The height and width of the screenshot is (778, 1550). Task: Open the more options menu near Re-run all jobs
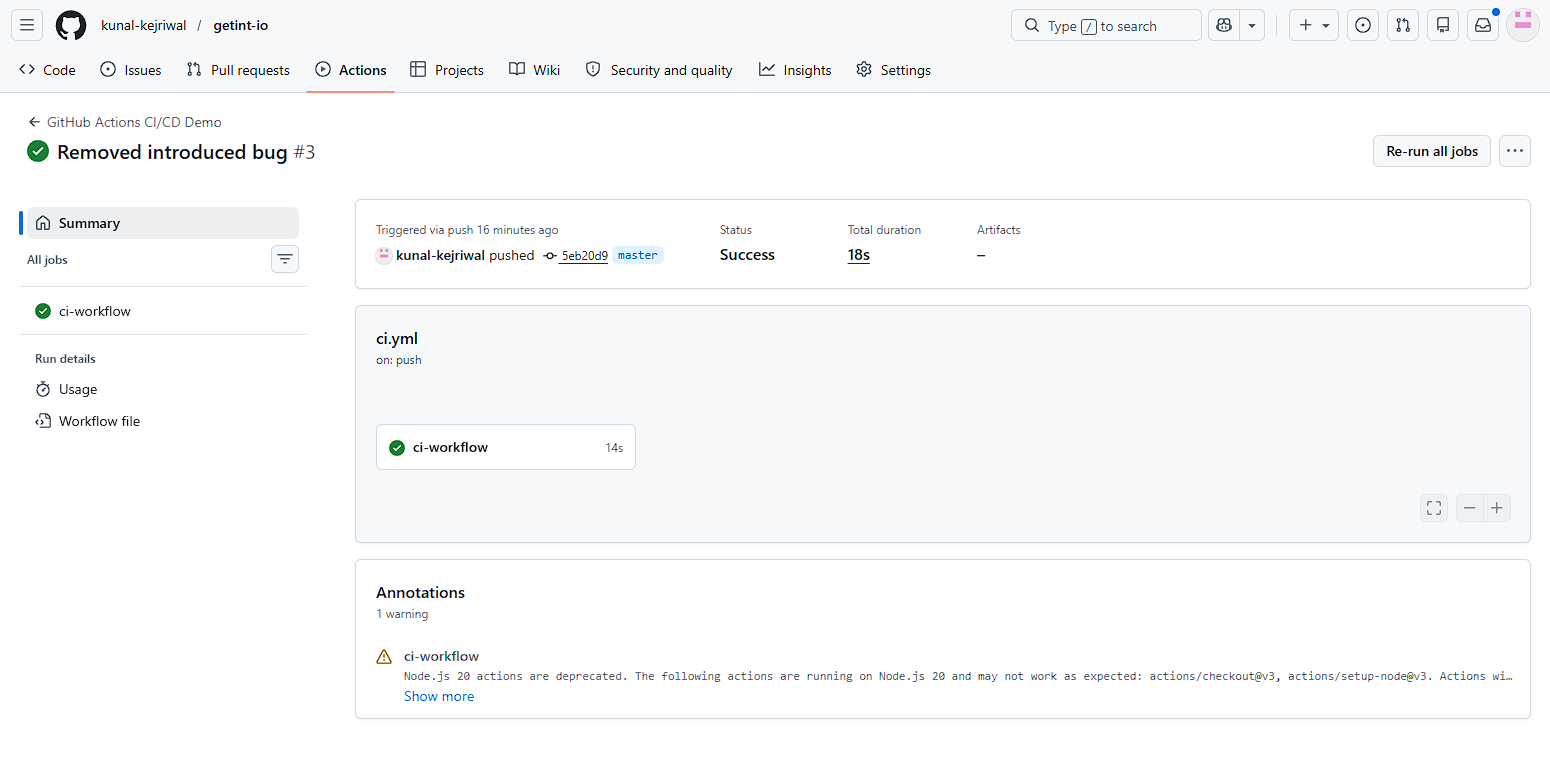coord(1514,151)
